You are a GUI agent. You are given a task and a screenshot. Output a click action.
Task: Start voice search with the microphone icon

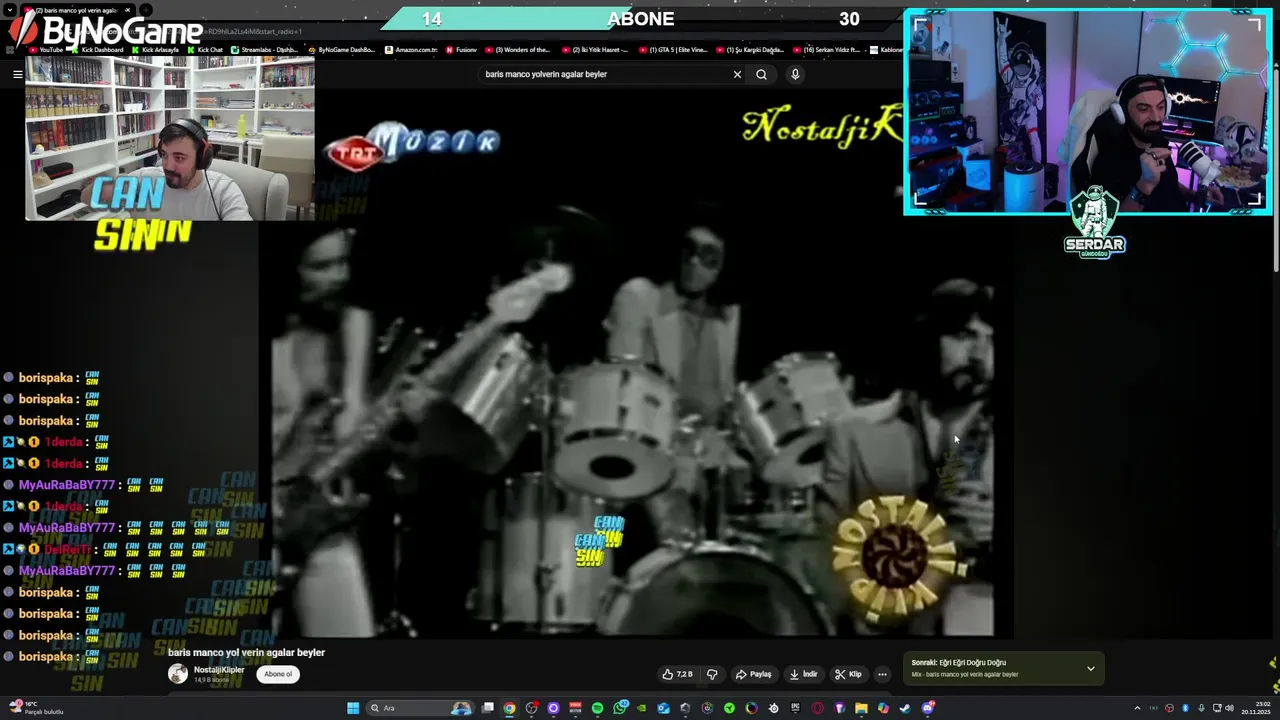click(795, 74)
